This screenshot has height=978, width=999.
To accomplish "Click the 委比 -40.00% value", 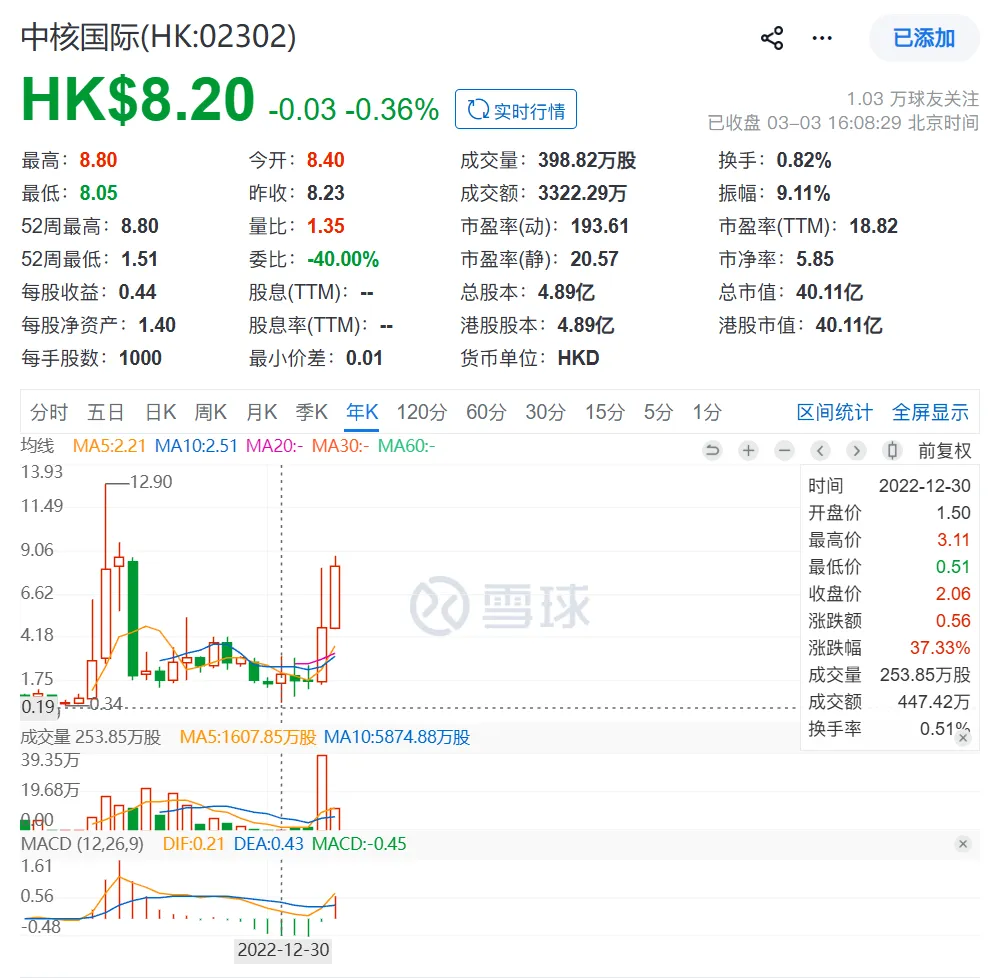I will tap(343, 259).
